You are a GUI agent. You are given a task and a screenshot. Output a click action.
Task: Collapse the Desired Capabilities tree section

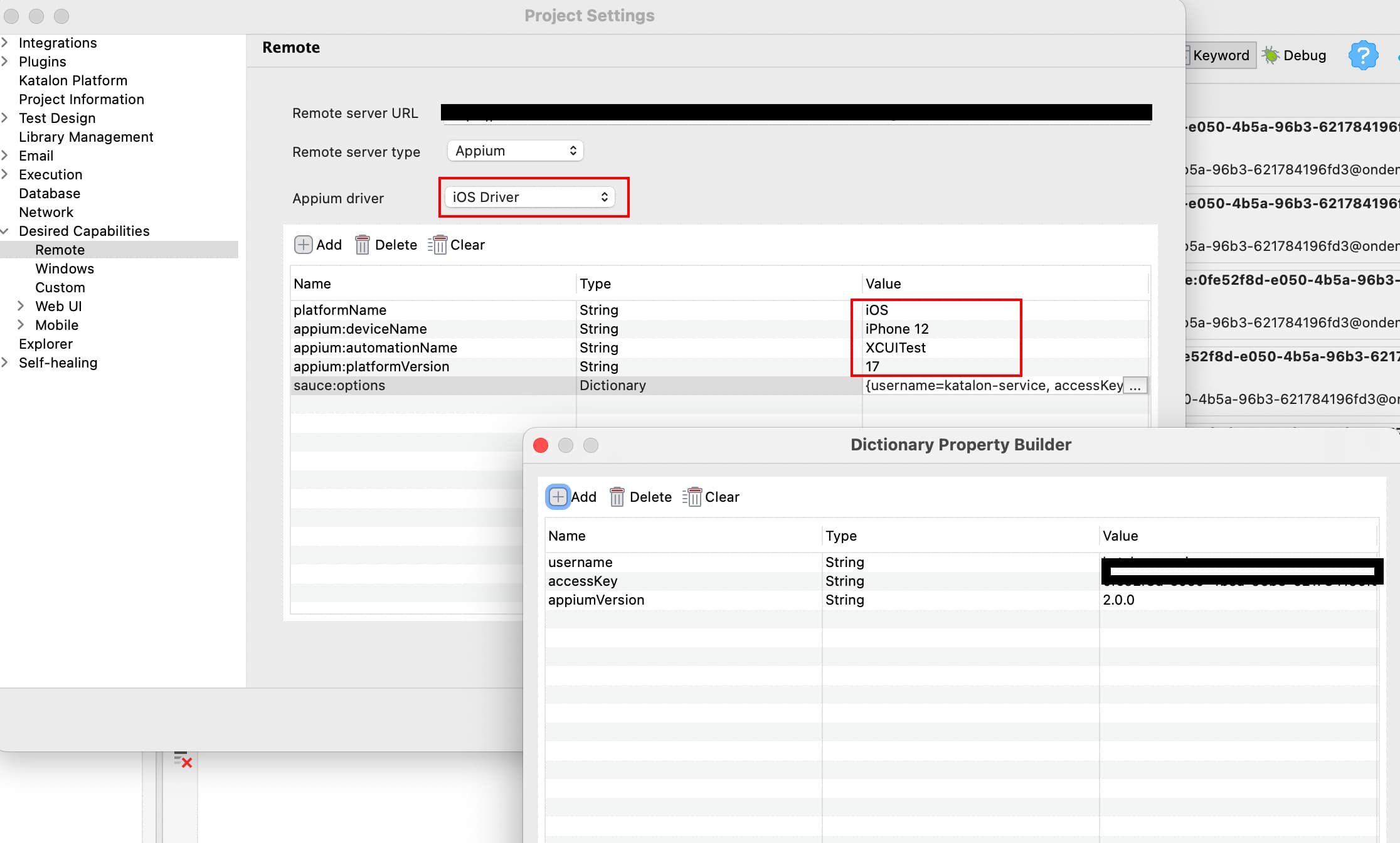[6, 231]
